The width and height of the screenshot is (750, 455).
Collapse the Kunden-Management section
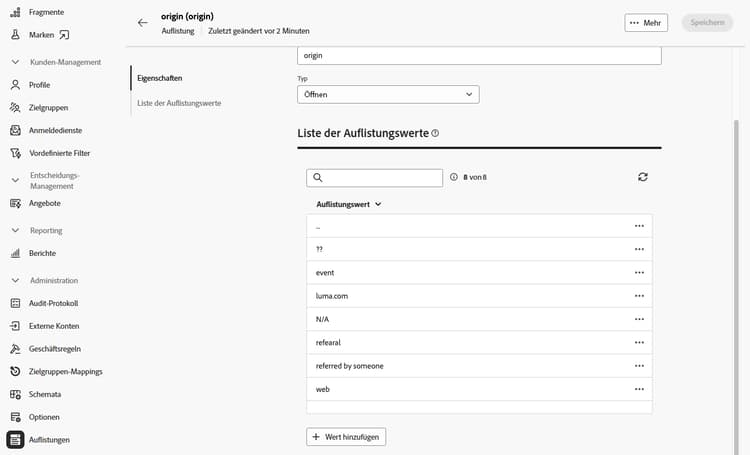click(15, 62)
